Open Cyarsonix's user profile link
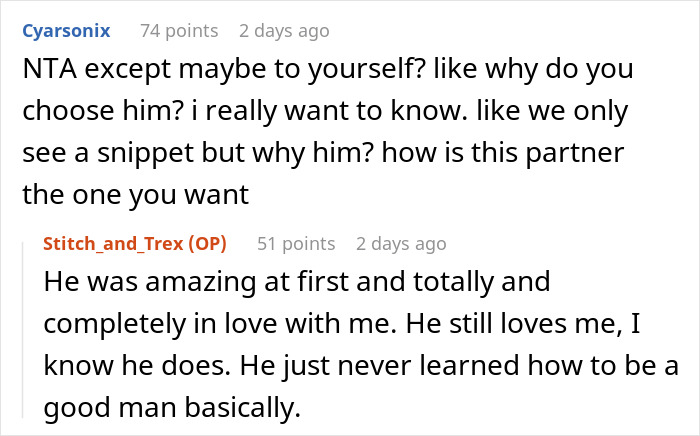Image resolution: width=700 pixels, height=436 pixels. pos(66,31)
